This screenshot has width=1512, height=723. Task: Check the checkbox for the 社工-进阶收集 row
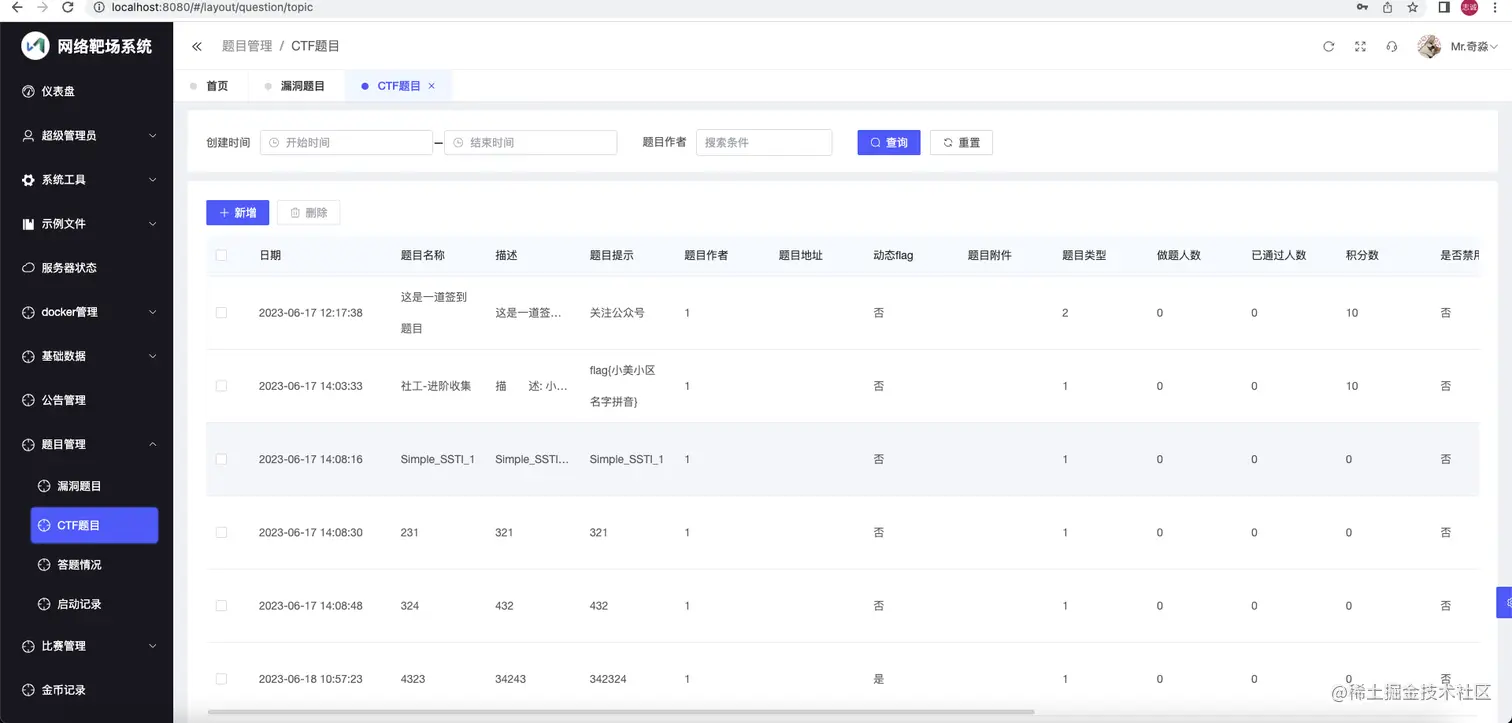[221, 385]
